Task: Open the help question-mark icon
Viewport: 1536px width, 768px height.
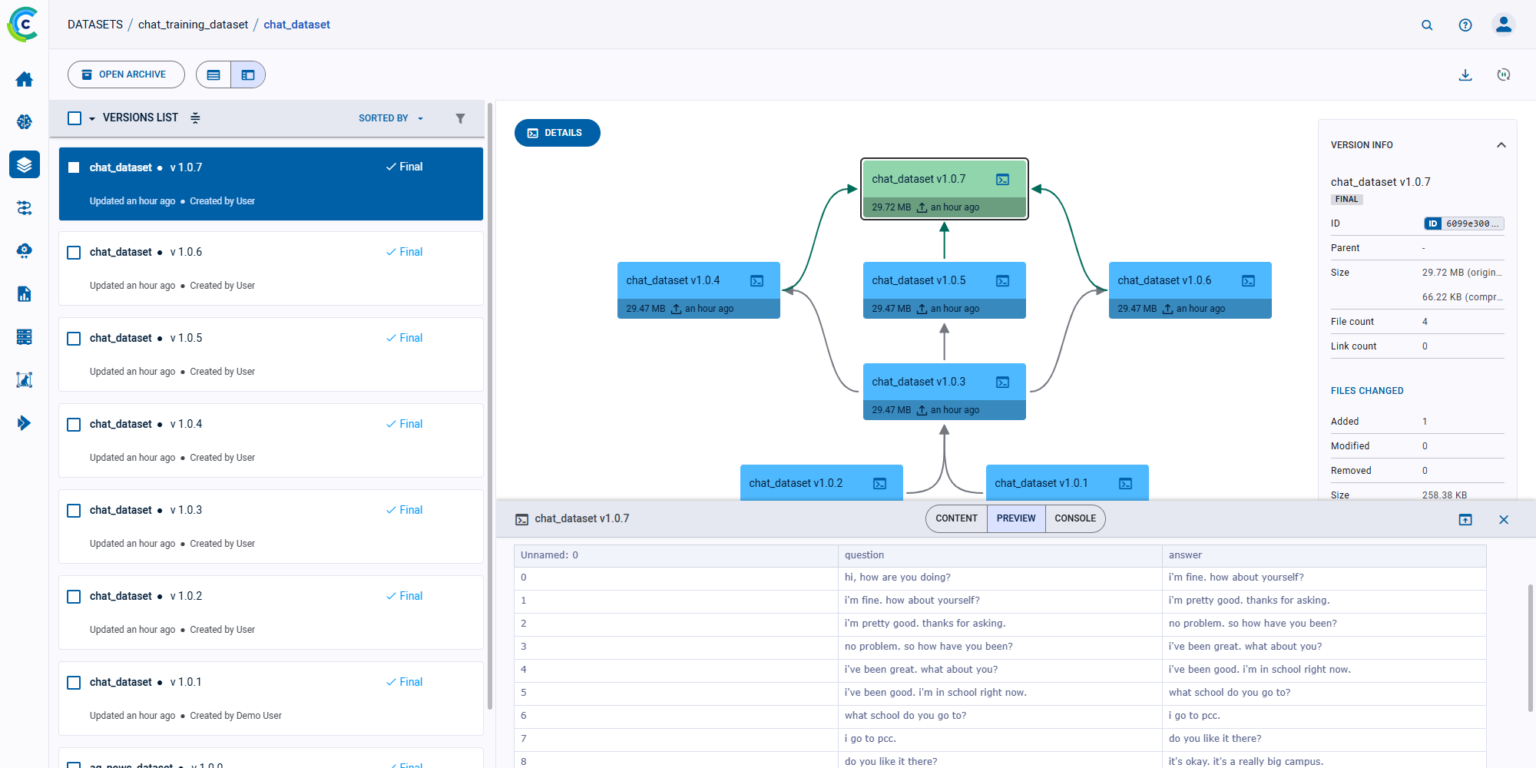Action: tap(1465, 24)
